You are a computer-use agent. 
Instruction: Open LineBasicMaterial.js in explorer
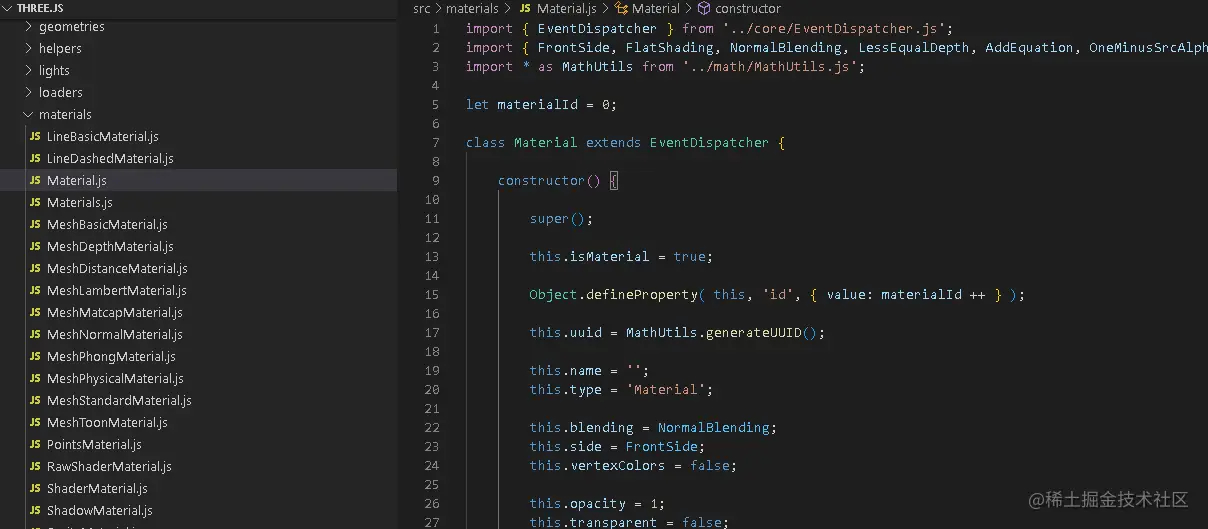point(102,136)
